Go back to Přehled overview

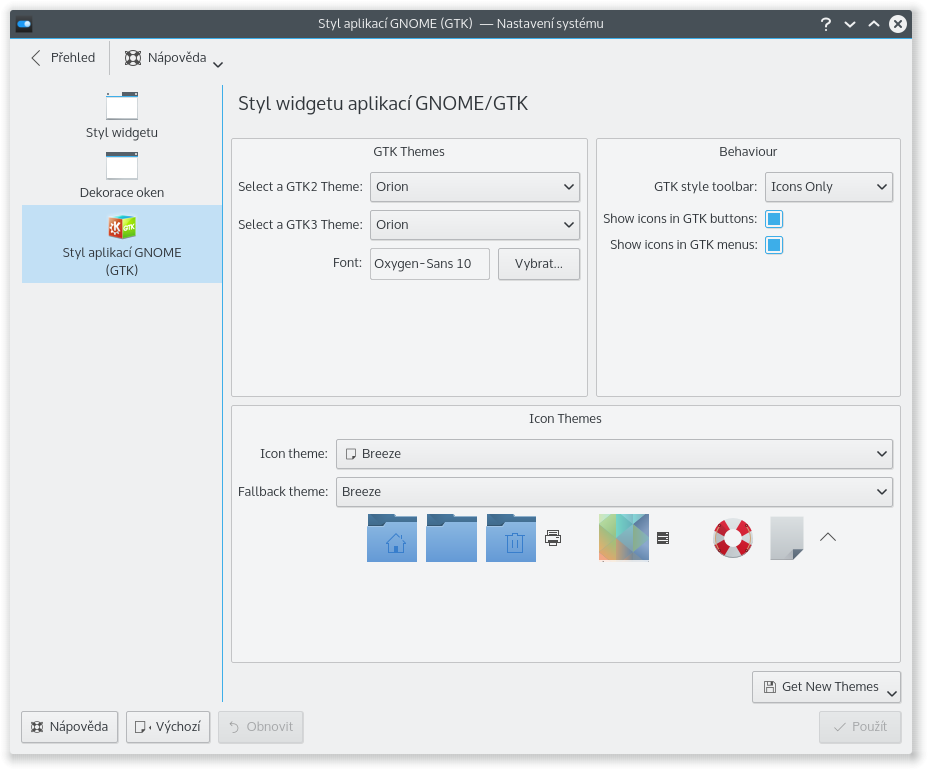point(63,57)
